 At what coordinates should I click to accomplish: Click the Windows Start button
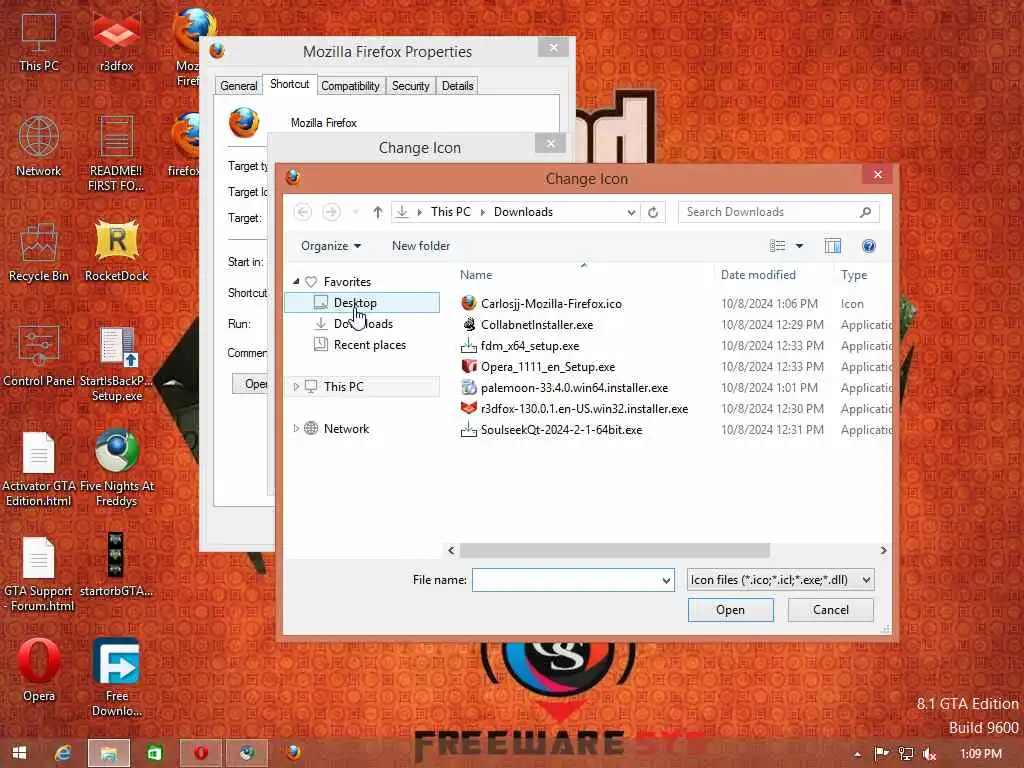pyautogui.click(x=20, y=753)
